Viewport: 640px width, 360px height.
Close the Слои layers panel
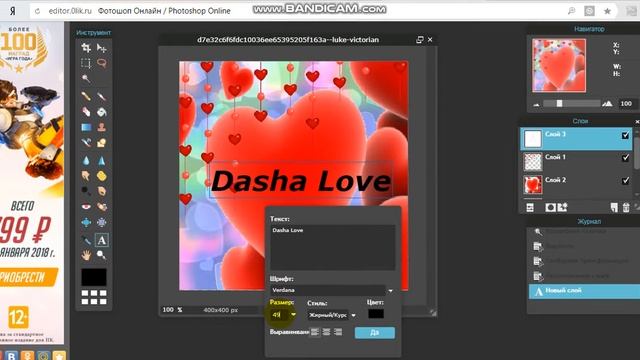tap(637, 121)
